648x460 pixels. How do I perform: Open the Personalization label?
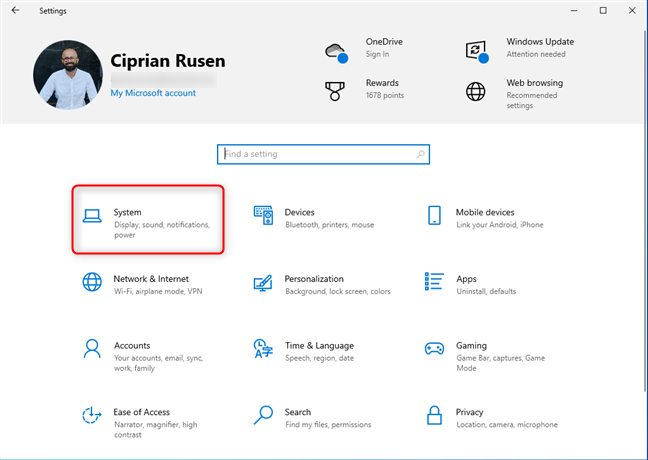314,279
